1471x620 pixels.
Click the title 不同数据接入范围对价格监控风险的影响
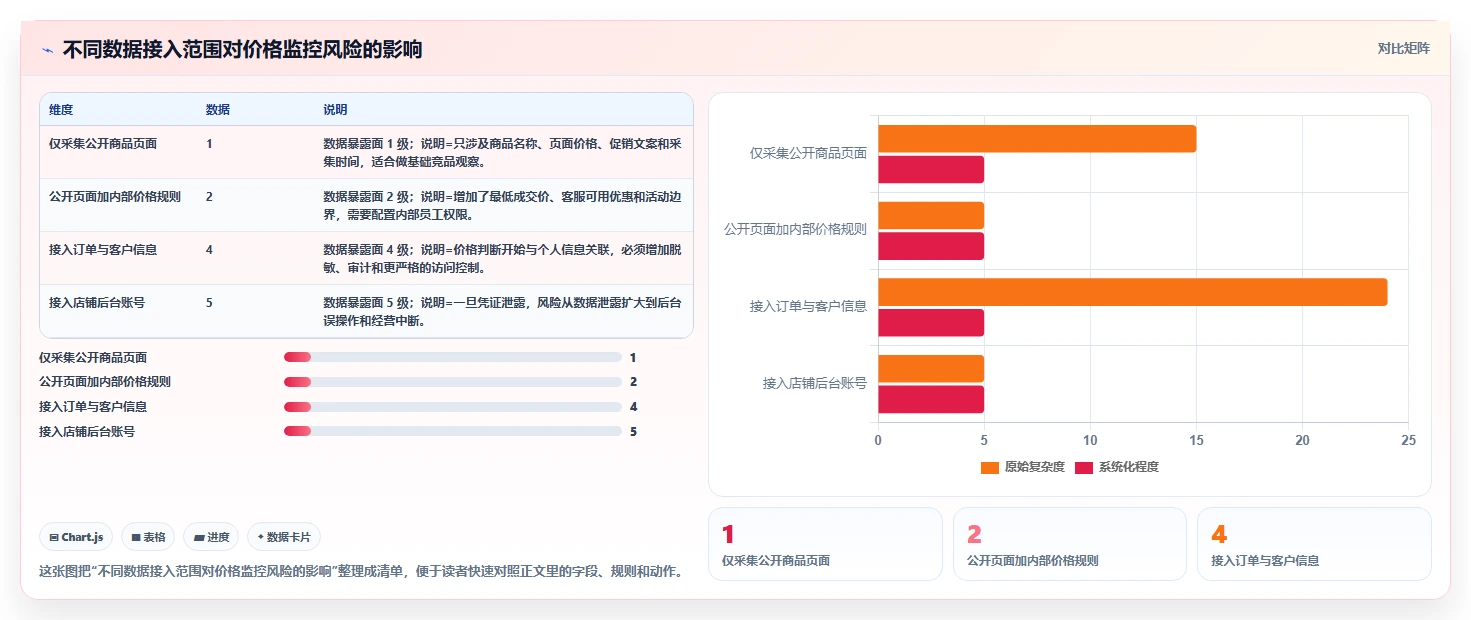[242, 50]
